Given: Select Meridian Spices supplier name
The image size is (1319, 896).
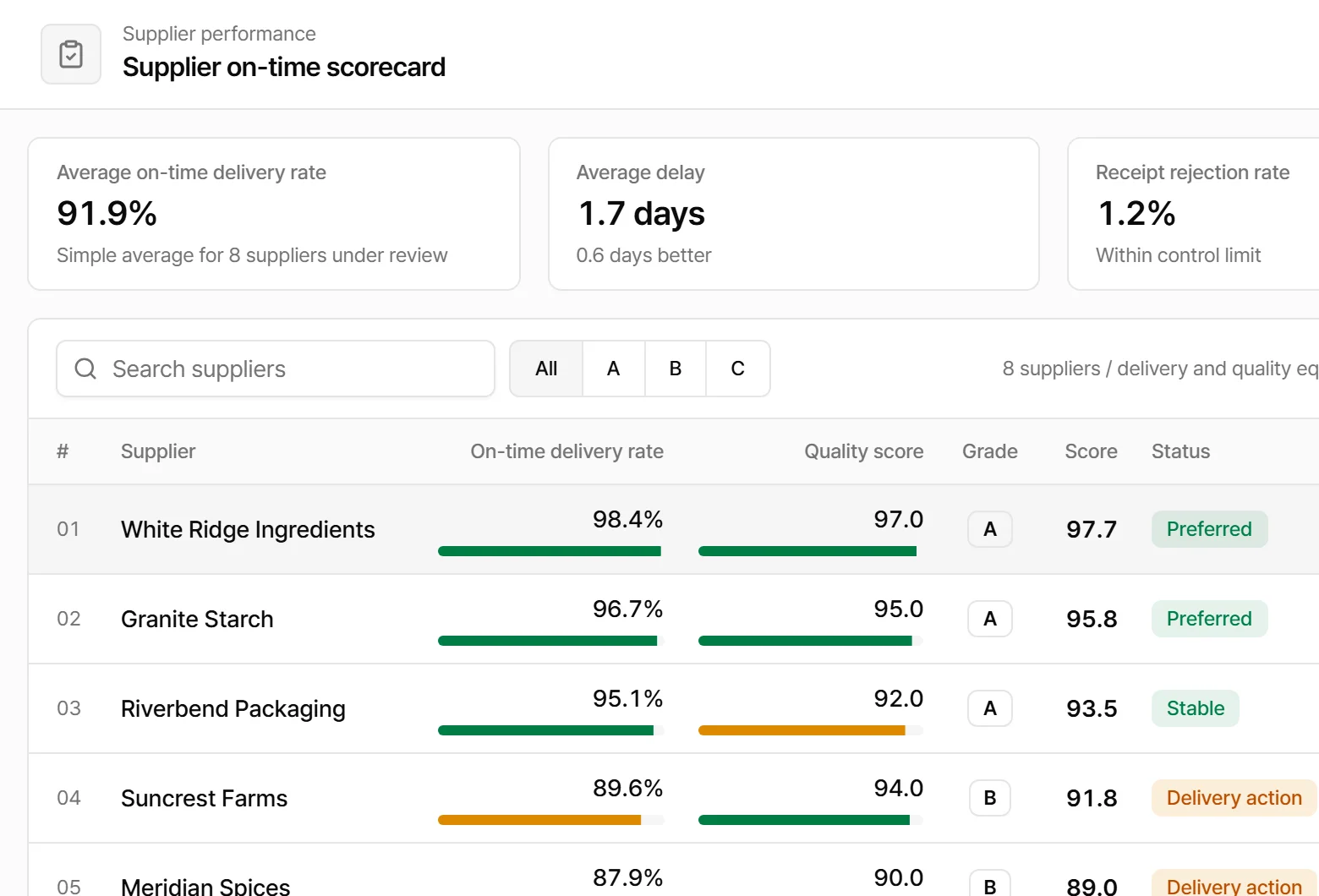Looking at the screenshot, I should click(205, 886).
